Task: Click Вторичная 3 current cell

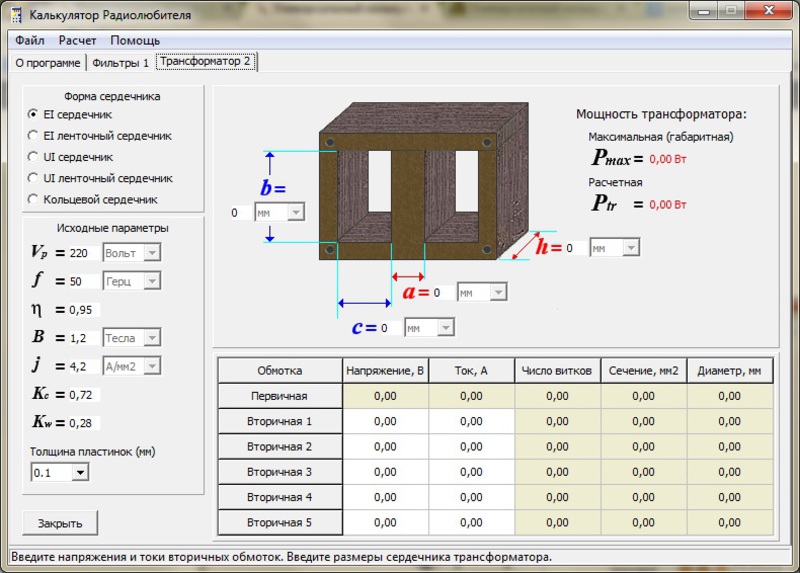Action: (471, 471)
